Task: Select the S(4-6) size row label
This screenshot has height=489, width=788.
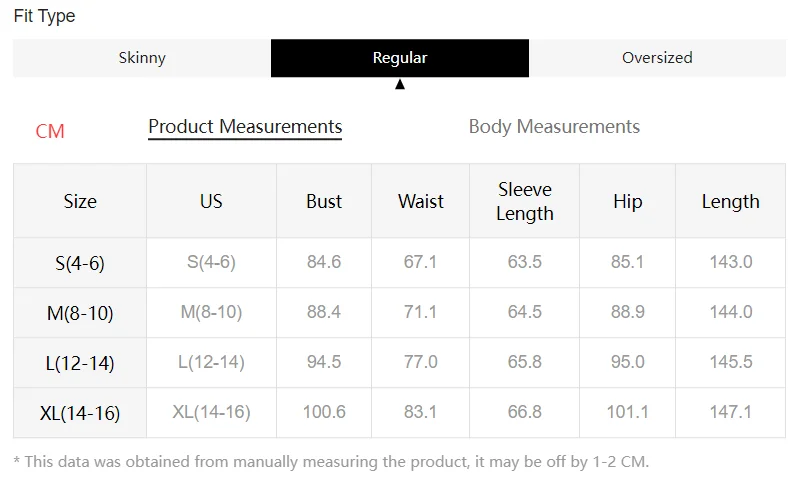Action: click(x=80, y=263)
